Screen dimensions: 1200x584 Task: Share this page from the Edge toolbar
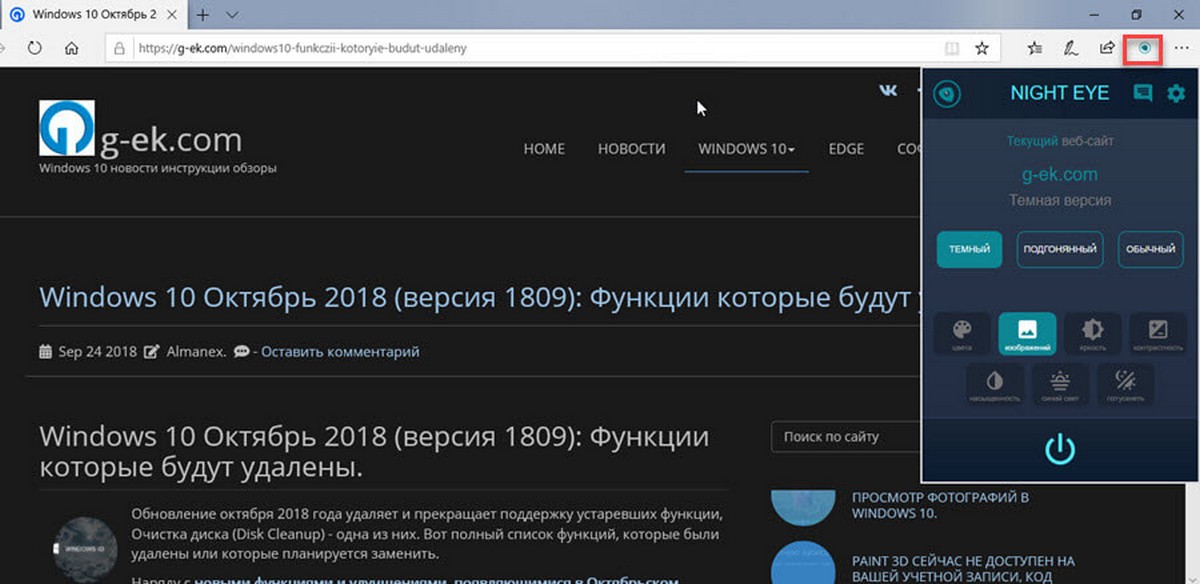click(x=1107, y=47)
